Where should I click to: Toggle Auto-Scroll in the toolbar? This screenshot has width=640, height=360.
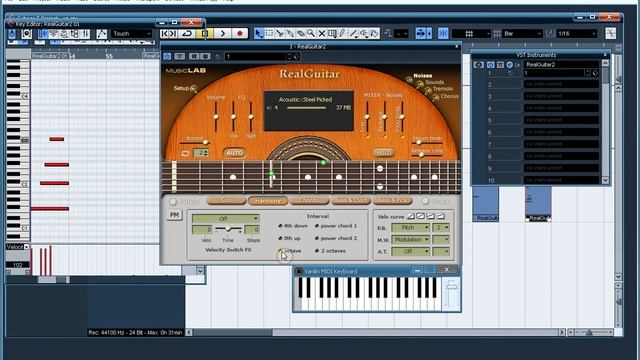(421, 33)
